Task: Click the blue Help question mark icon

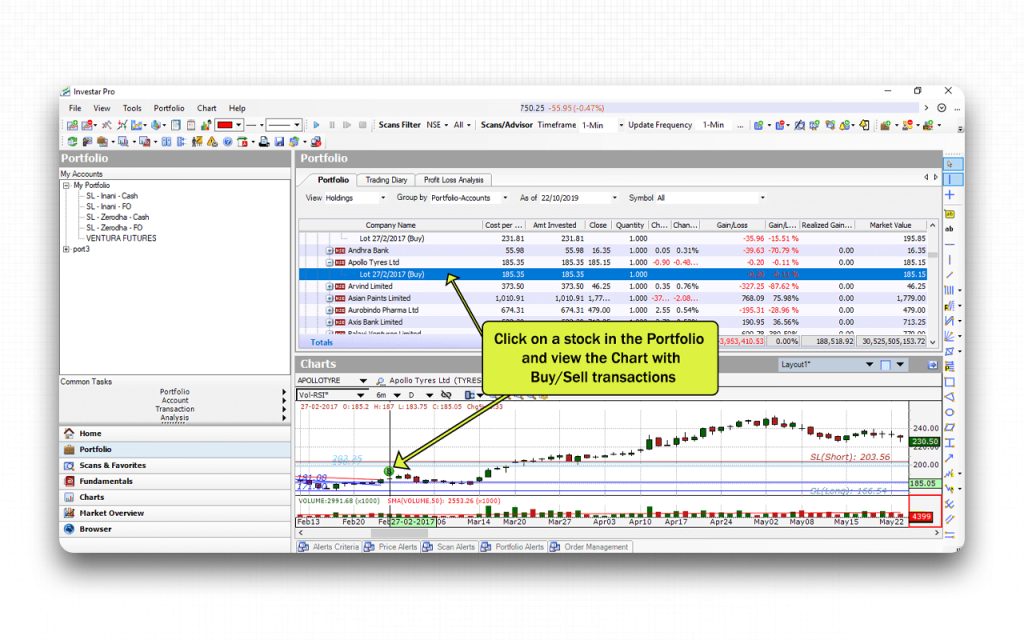Action: (x=228, y=142)
